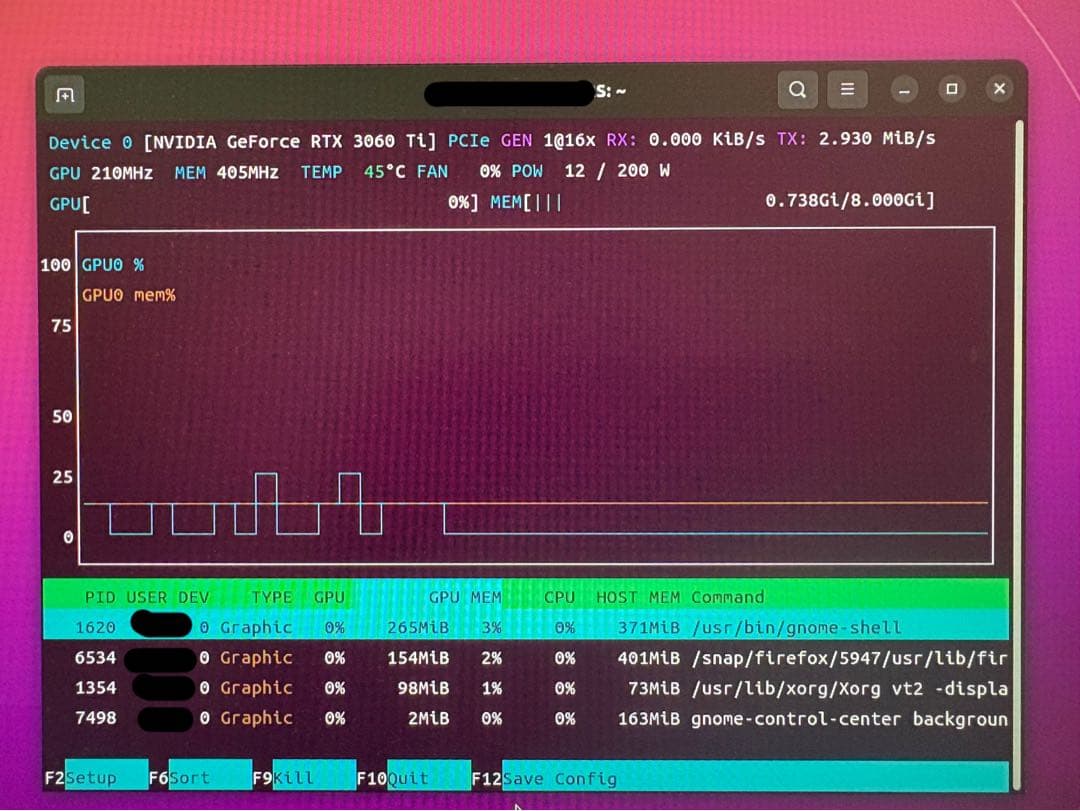Screen dimensions: 1080x811
Task: Maximize the terminal window
Action: tap(951, 89)
